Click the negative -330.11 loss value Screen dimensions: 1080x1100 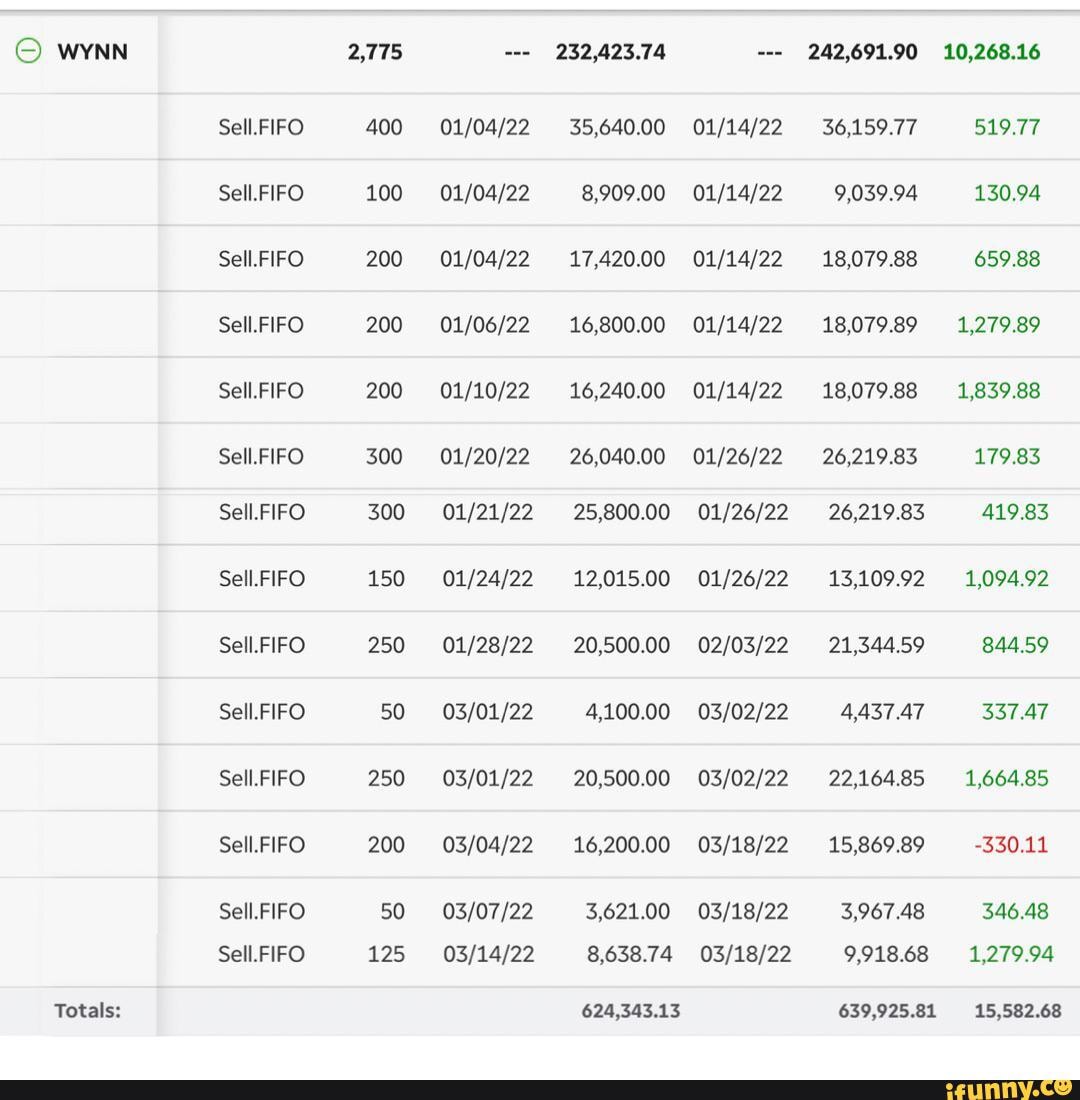point(1010,845)
